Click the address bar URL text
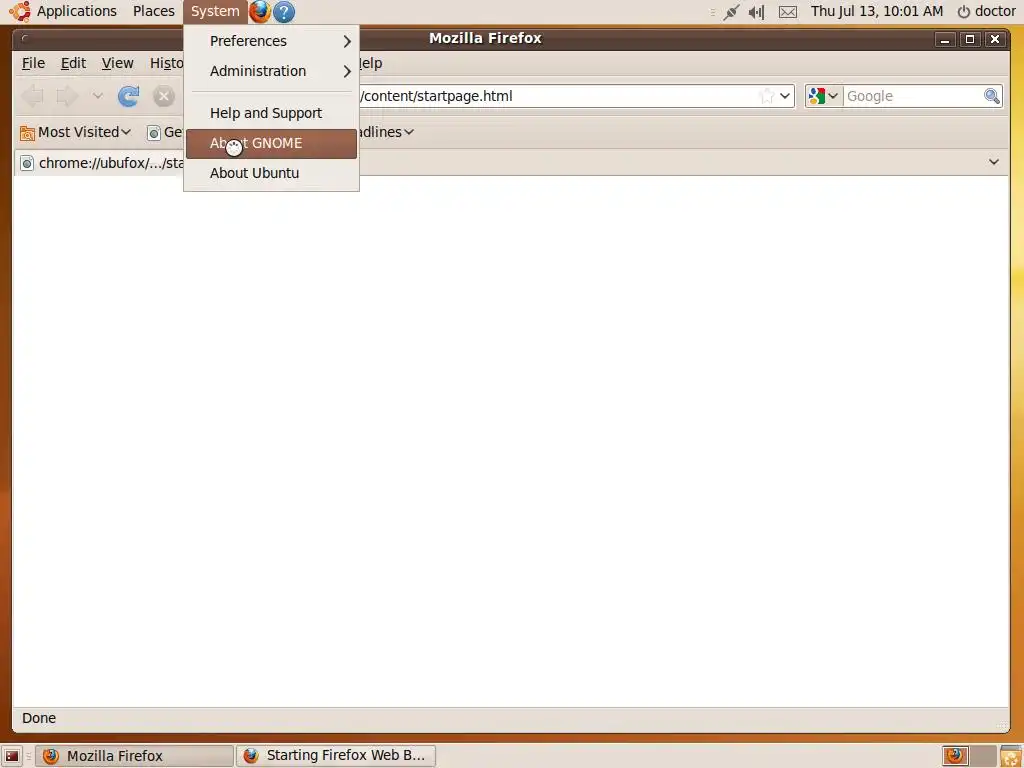1024x768 pixels. coord(437,96)
